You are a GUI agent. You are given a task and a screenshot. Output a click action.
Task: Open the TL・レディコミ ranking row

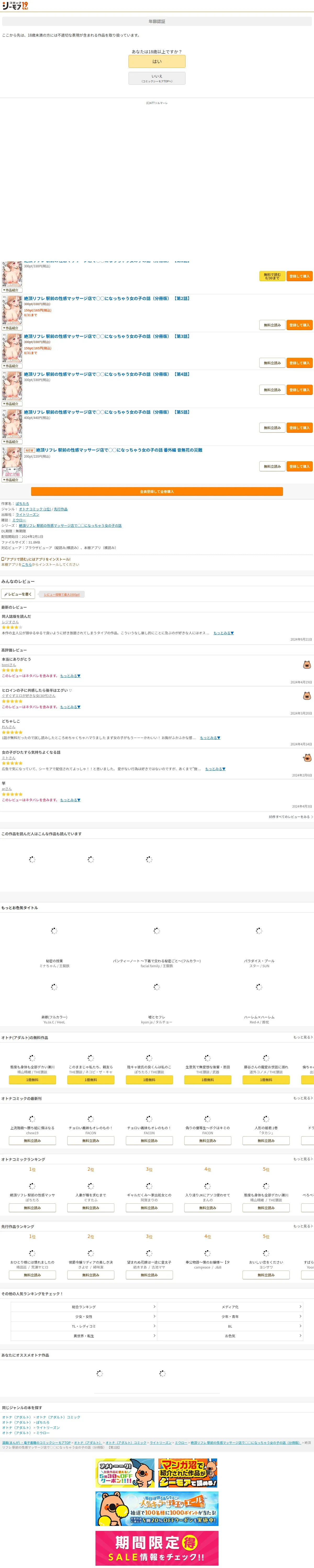pyautogui.click(x=84, y=1326)
